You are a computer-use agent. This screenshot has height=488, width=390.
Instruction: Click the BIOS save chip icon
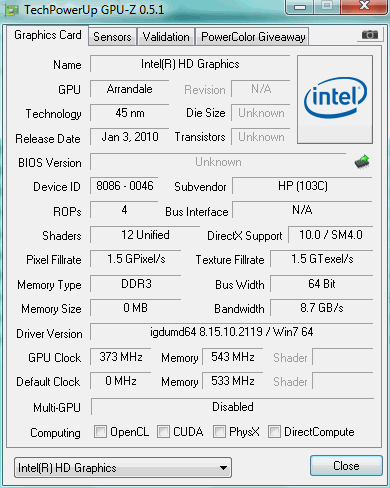point(362,162)
